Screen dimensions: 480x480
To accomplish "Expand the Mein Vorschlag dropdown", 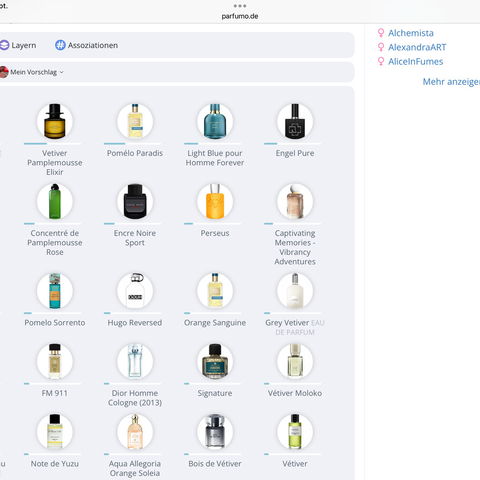I will [x=61, y=72].
